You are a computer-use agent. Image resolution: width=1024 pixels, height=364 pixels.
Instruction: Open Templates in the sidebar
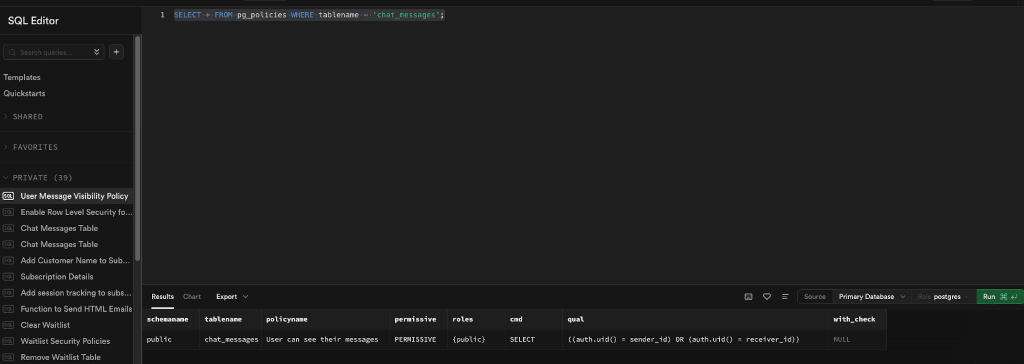[x=22, y=77]
